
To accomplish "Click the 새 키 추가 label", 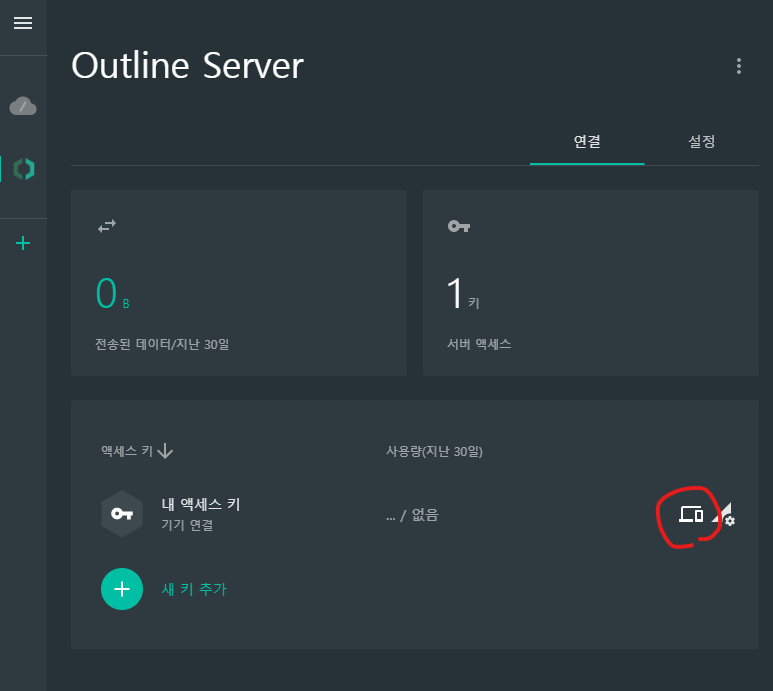I will click(194, 589).
